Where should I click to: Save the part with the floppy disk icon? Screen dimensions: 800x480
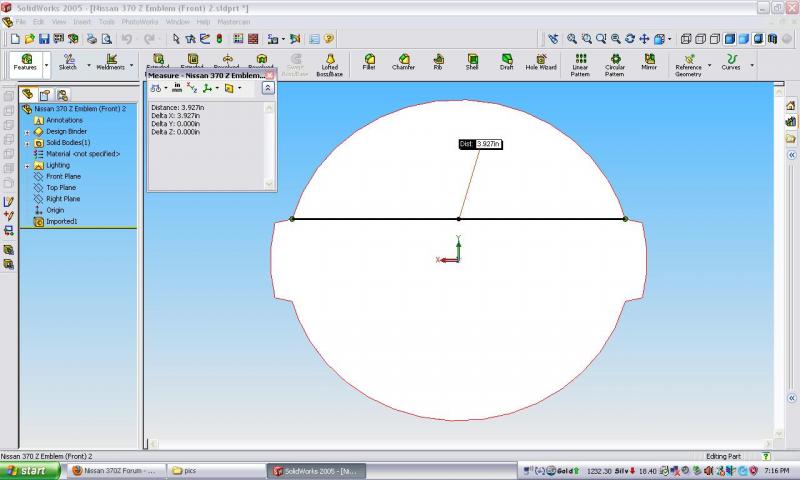tap(44, 39)
